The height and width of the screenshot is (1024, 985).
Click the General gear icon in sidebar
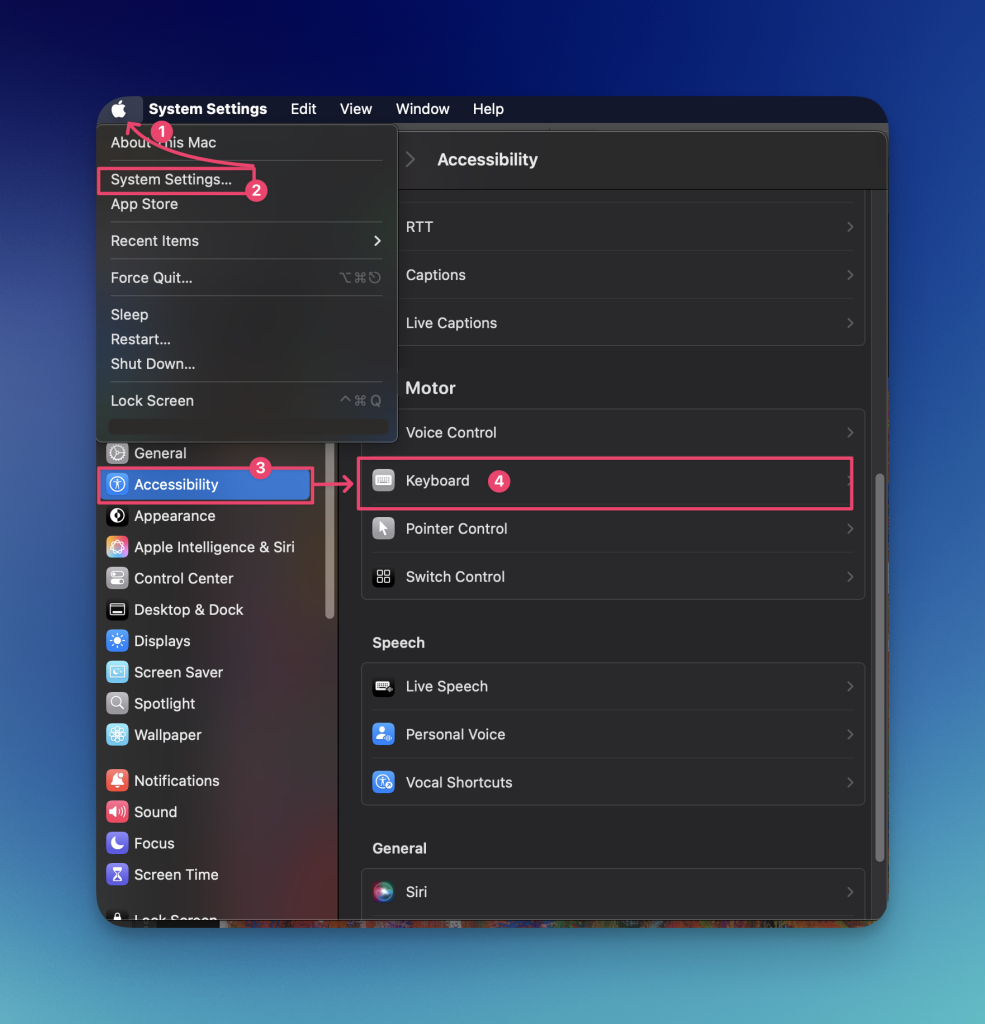pos(118,453)
